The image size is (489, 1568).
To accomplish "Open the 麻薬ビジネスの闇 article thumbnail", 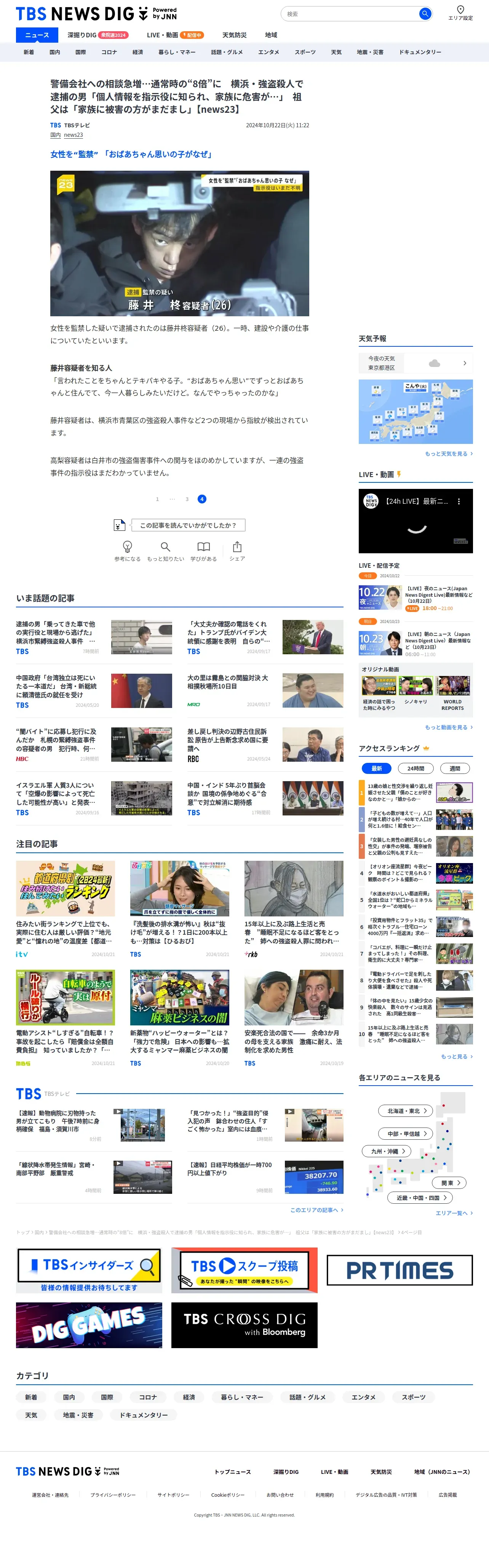I will point(179,997).
